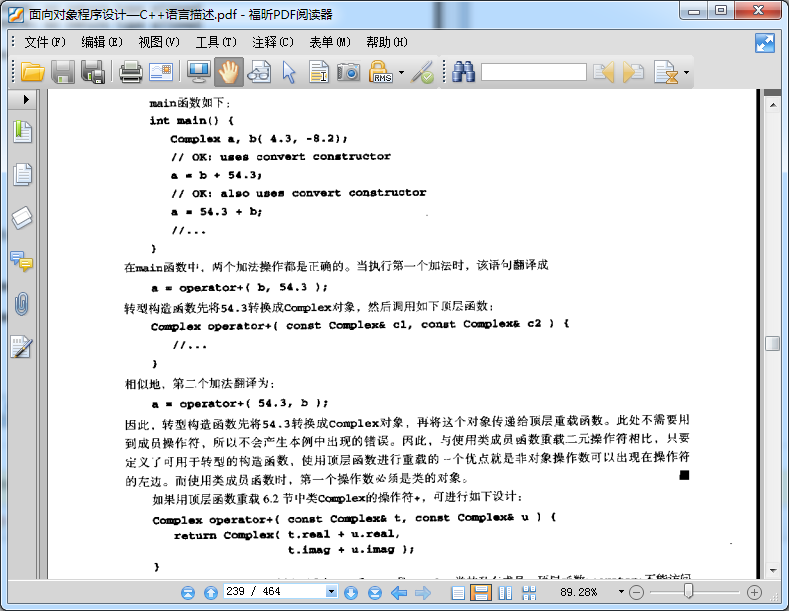Go to previous search result
Viewport: 789px width, 611px height.
(604, 72)
